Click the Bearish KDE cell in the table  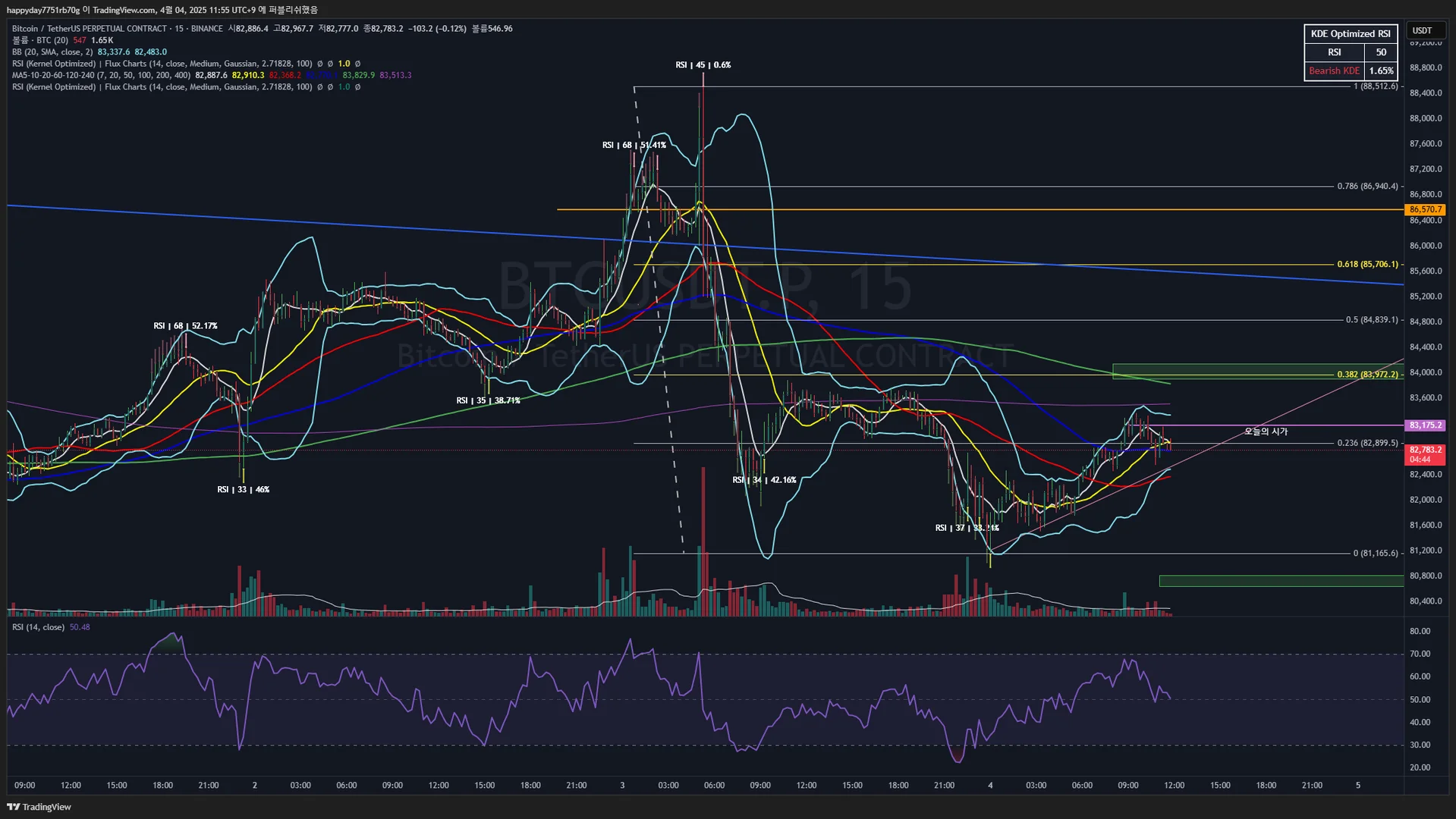tap(1334, 71)
